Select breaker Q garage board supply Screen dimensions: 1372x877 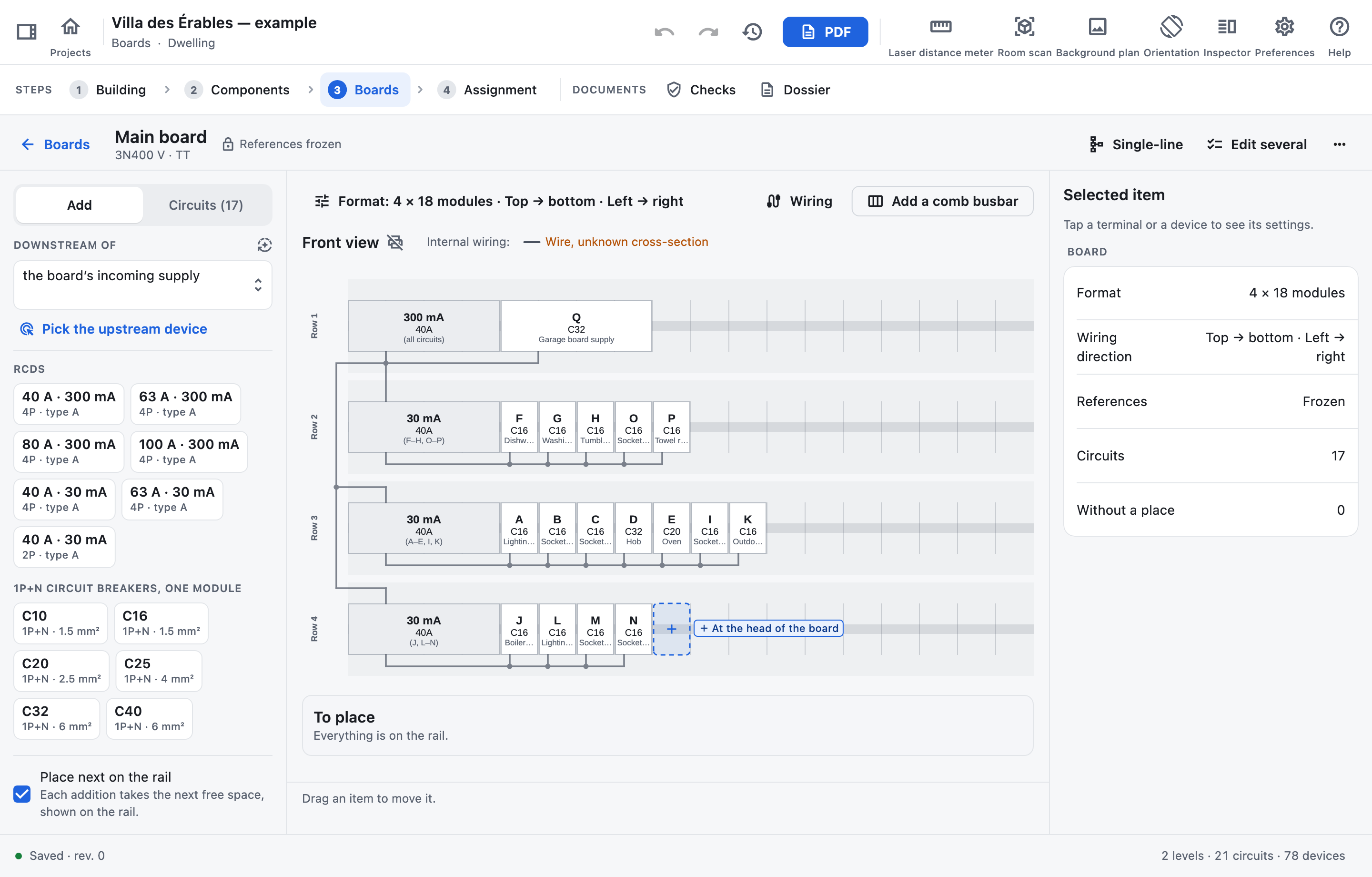(576, 326)
